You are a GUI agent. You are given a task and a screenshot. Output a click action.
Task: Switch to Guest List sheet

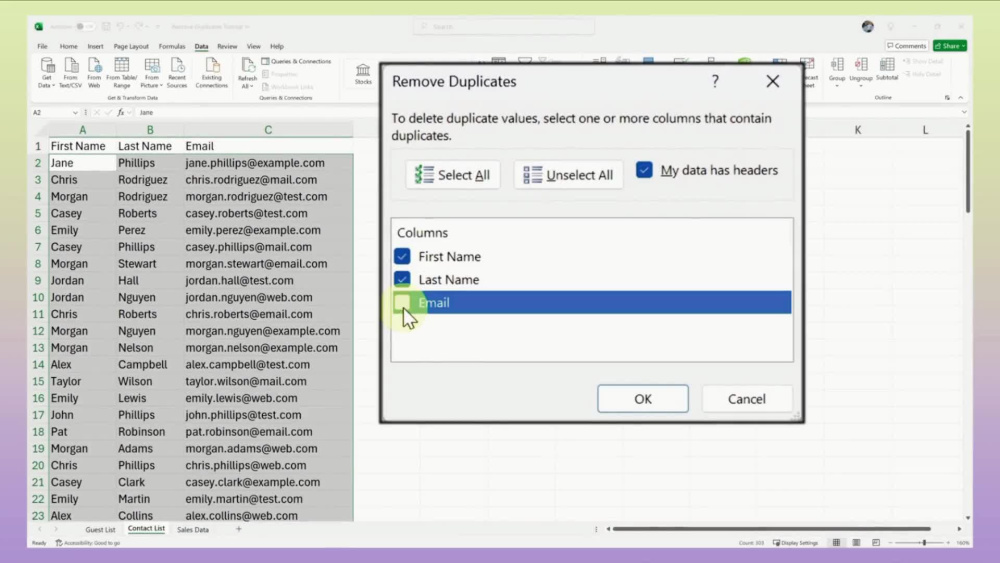point(100,529)
